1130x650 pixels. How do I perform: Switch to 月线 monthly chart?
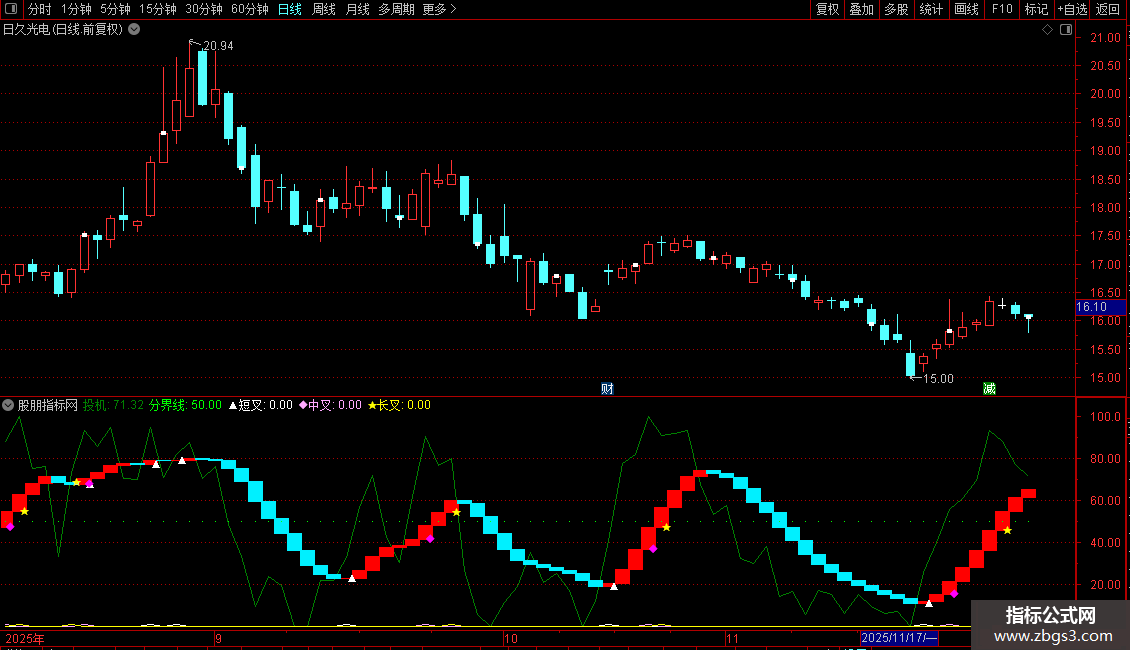pyautogui.click(x=357, y=9)
